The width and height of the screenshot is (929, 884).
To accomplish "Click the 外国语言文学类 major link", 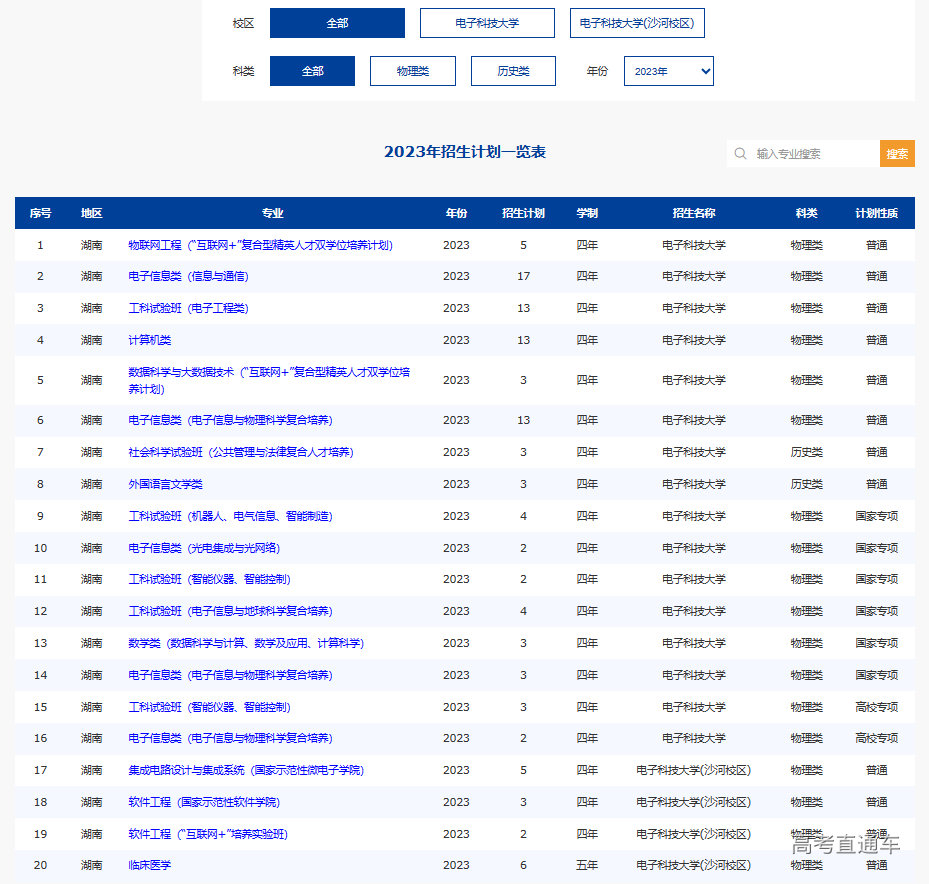I will [x=165, y=484].
